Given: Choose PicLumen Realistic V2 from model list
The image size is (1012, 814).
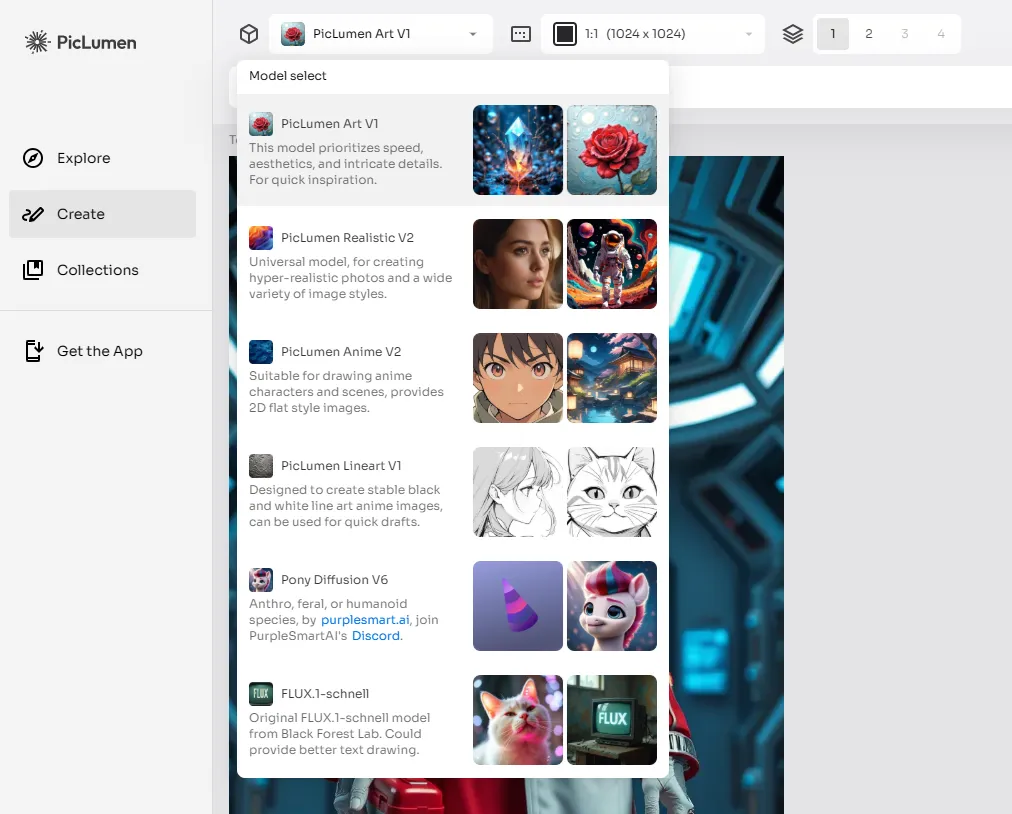Looking at the screenshot, I should coord(347,238).
